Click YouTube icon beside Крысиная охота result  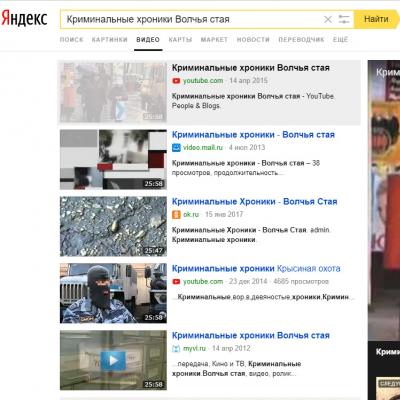click(176, 282)
